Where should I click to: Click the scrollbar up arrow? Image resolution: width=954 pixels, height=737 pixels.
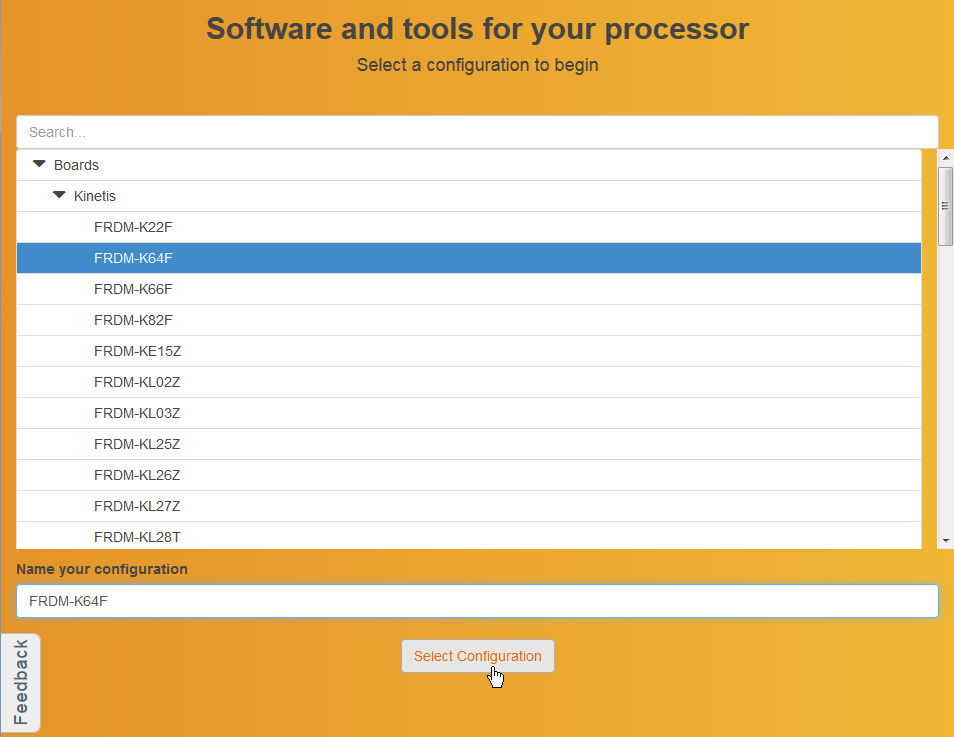pyautogui.click(x=945, y=158)
